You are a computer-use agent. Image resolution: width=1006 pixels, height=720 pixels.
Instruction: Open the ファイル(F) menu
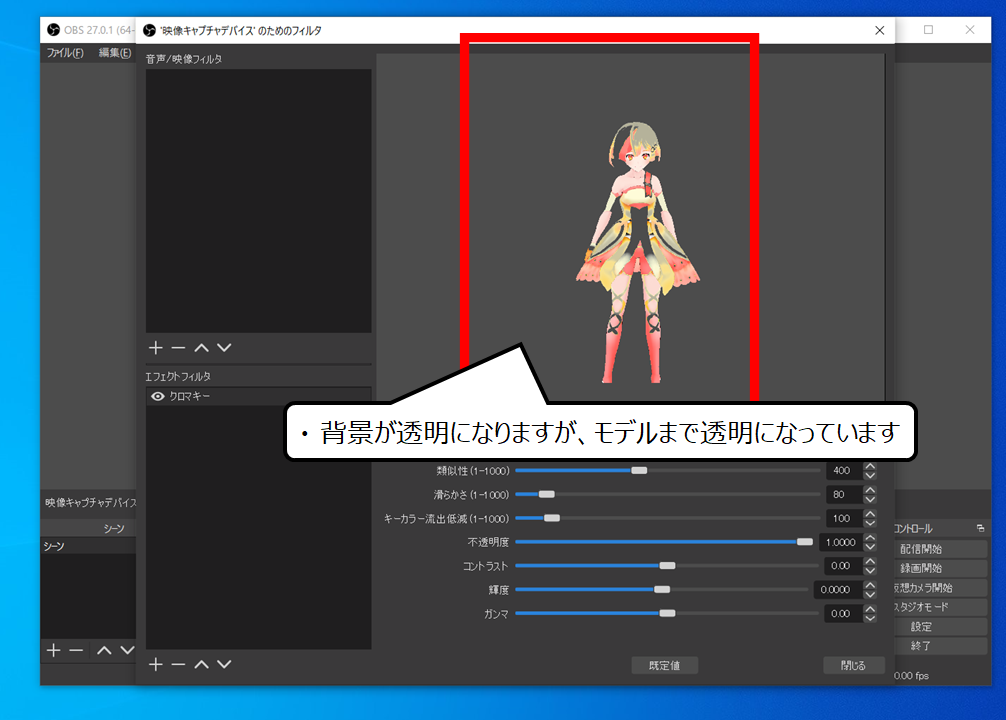tap(65, 53)
